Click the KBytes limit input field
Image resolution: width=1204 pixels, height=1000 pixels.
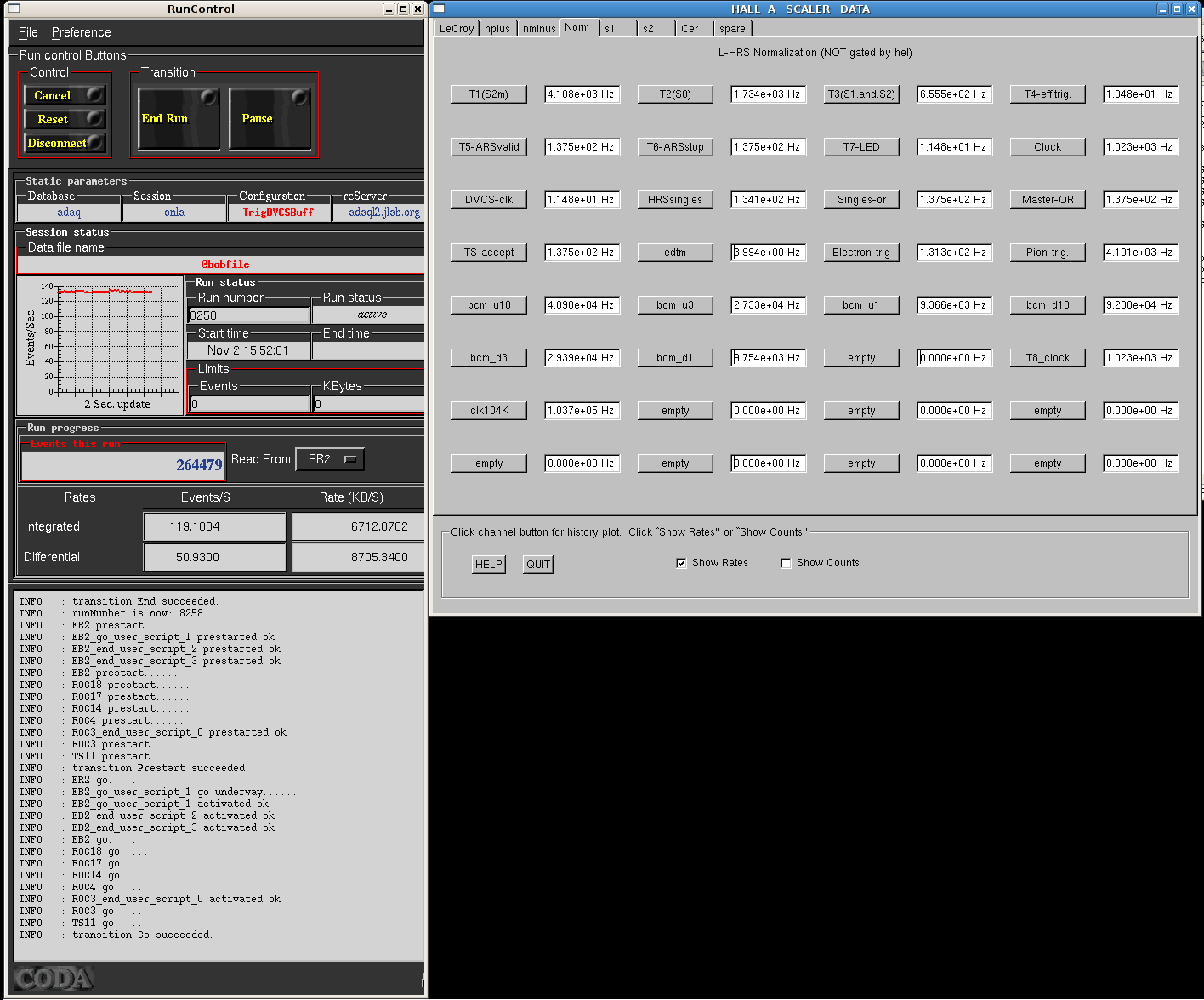368,404
